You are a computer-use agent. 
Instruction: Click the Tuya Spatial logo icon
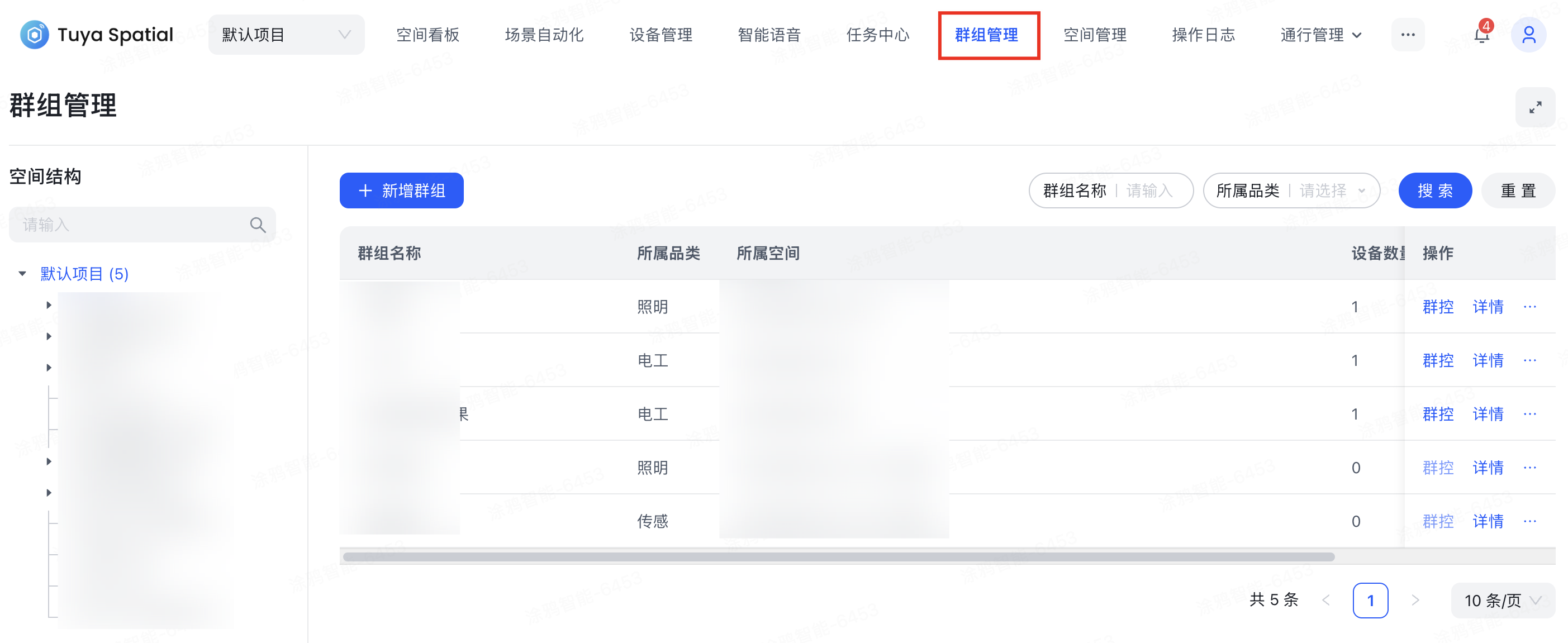click(34, 35)
